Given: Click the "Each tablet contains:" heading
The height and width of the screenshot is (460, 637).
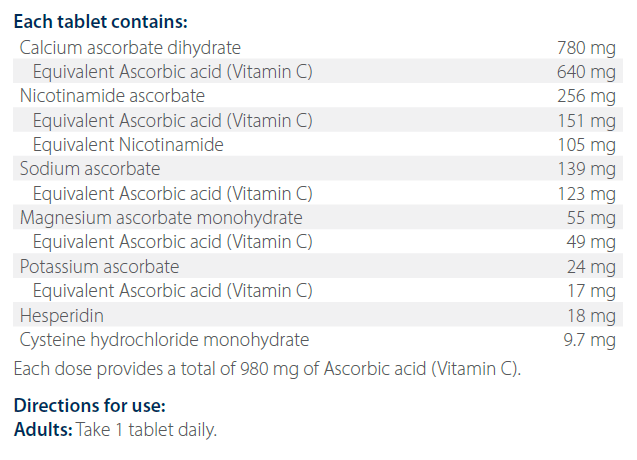Looking at the screenshot, I should pos(100,21).
